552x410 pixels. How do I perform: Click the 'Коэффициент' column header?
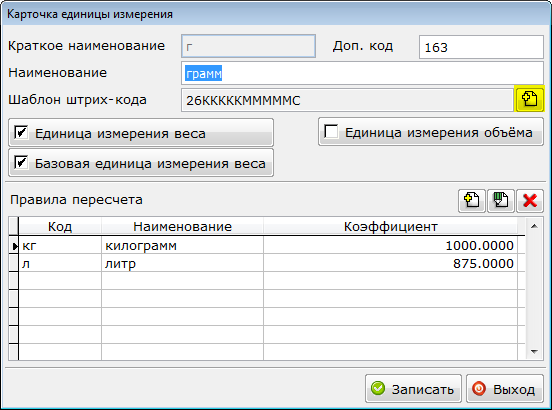[390, 226]
